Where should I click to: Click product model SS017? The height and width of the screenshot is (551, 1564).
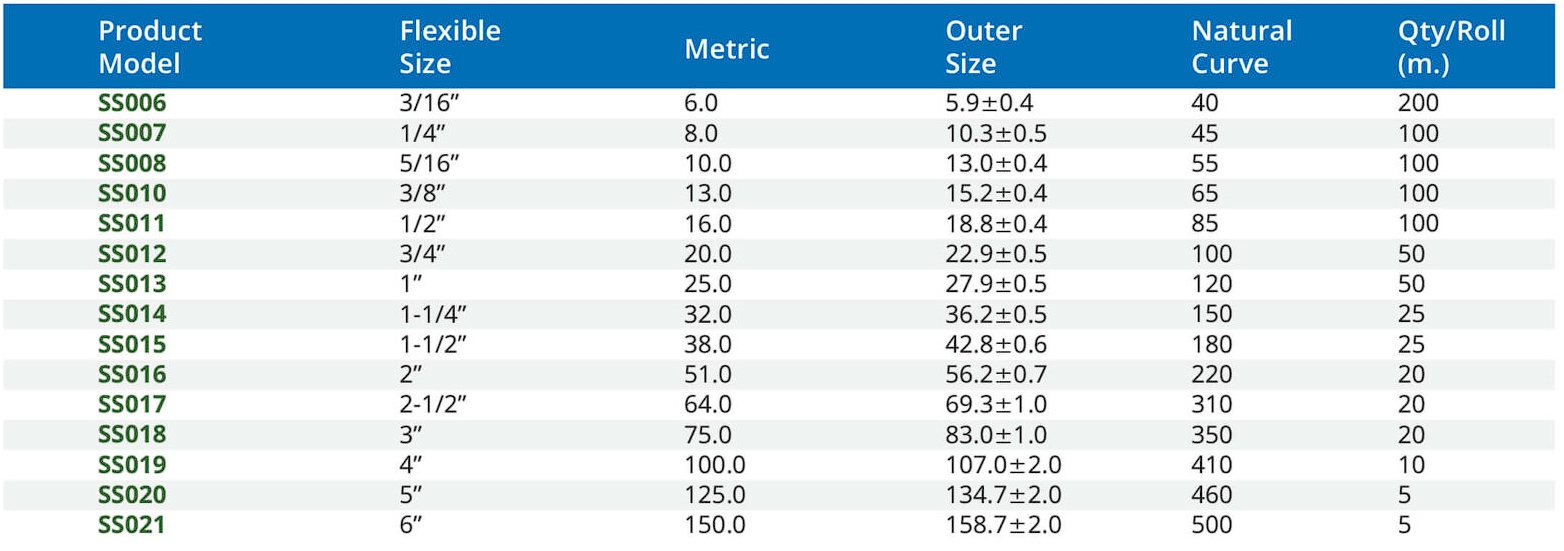pos(131,404)
